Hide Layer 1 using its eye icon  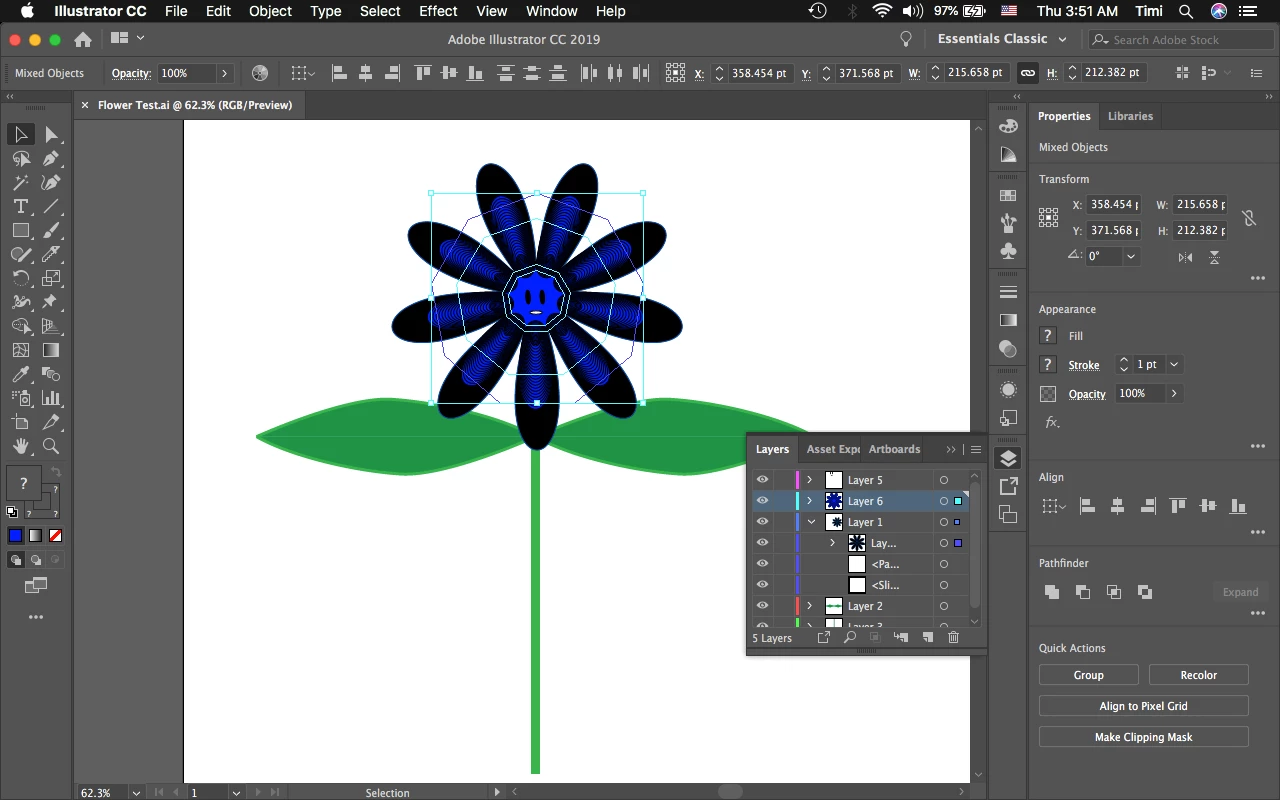click(x=762, y=522)
